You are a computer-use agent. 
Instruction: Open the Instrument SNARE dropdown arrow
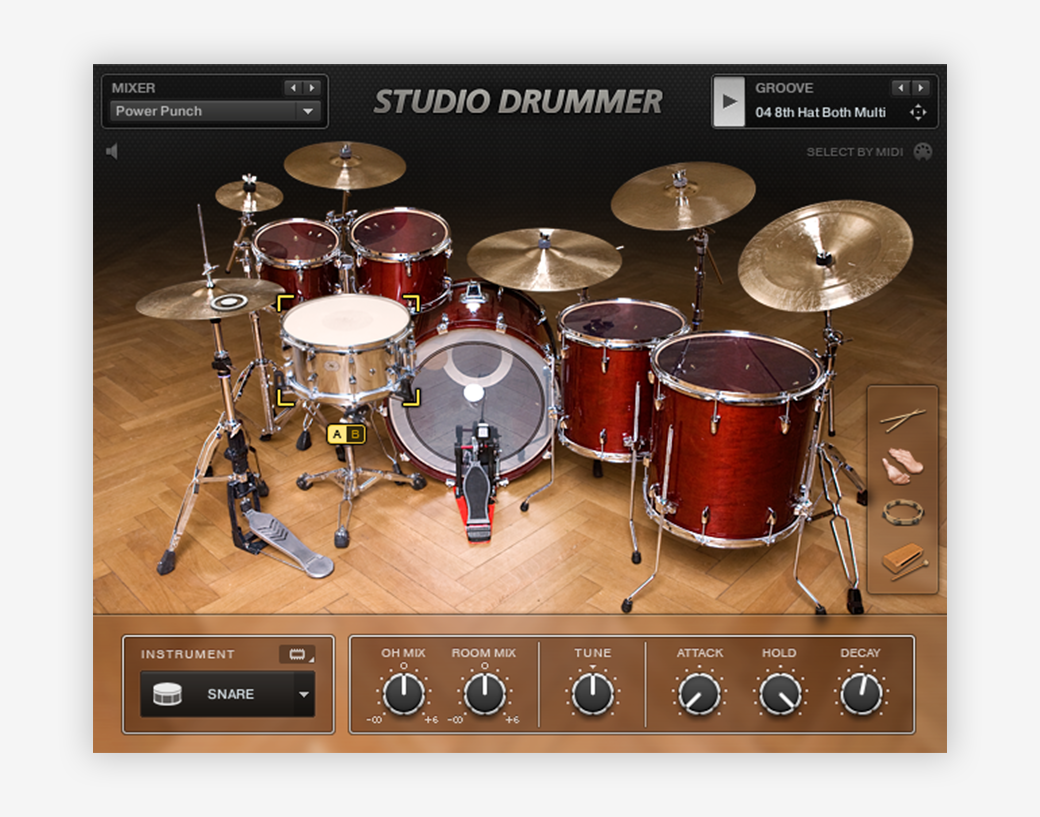[304, 694]
